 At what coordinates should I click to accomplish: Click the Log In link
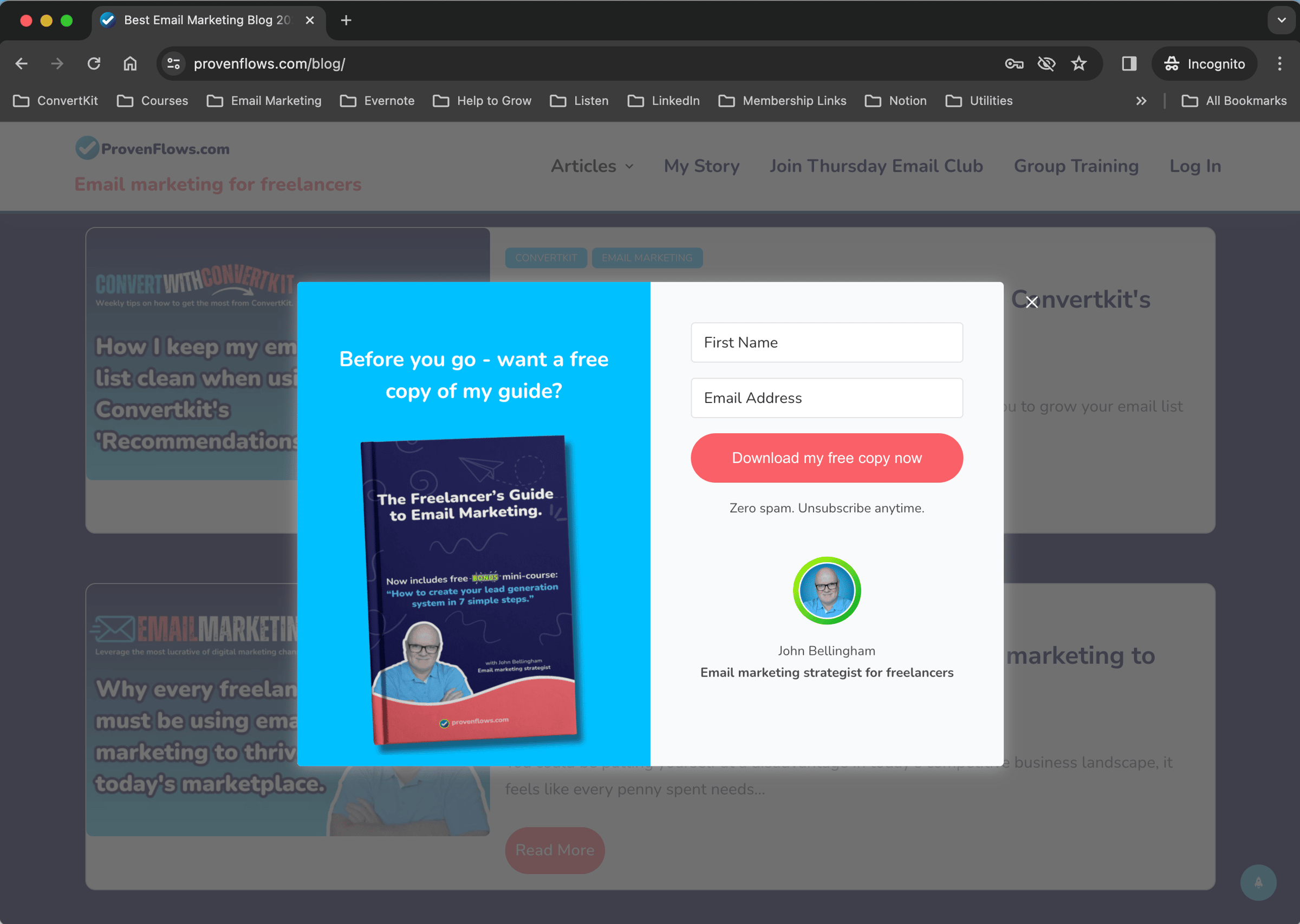pos(1195,166)
